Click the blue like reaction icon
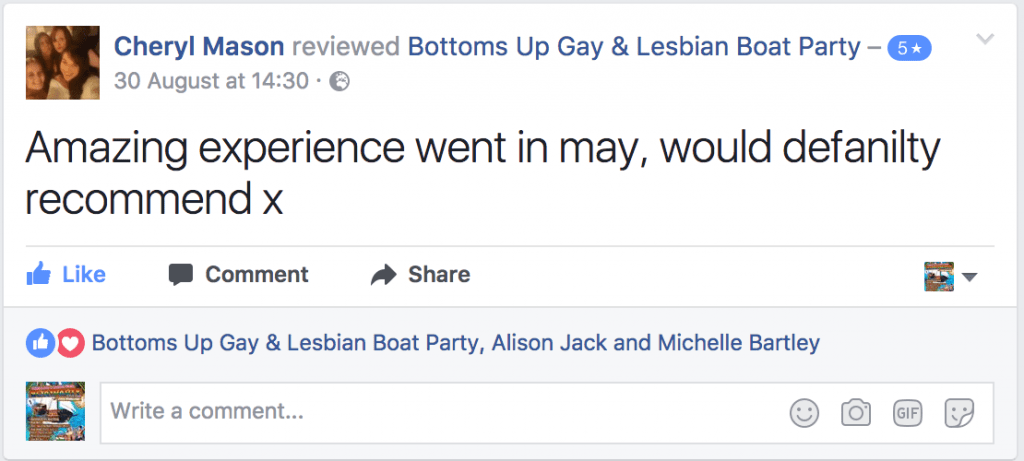 [41, 343]
